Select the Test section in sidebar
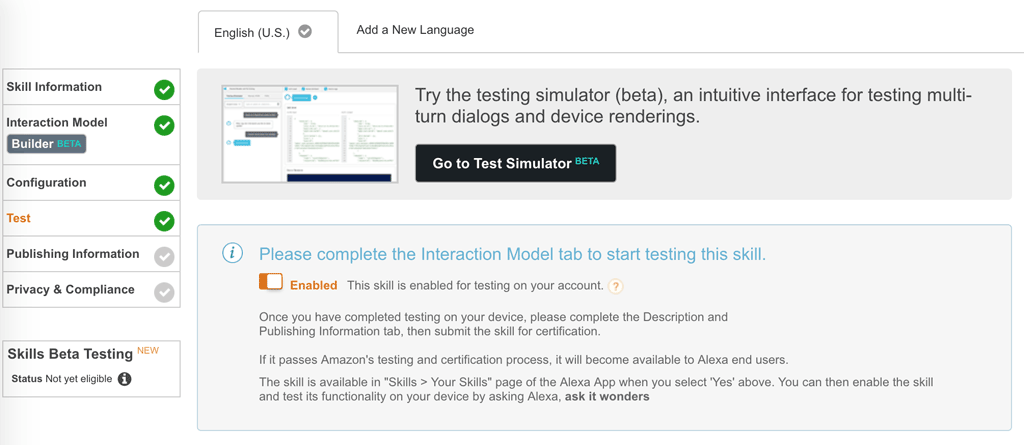Viewport: 1024px width, 445px height. coord(91,218)
